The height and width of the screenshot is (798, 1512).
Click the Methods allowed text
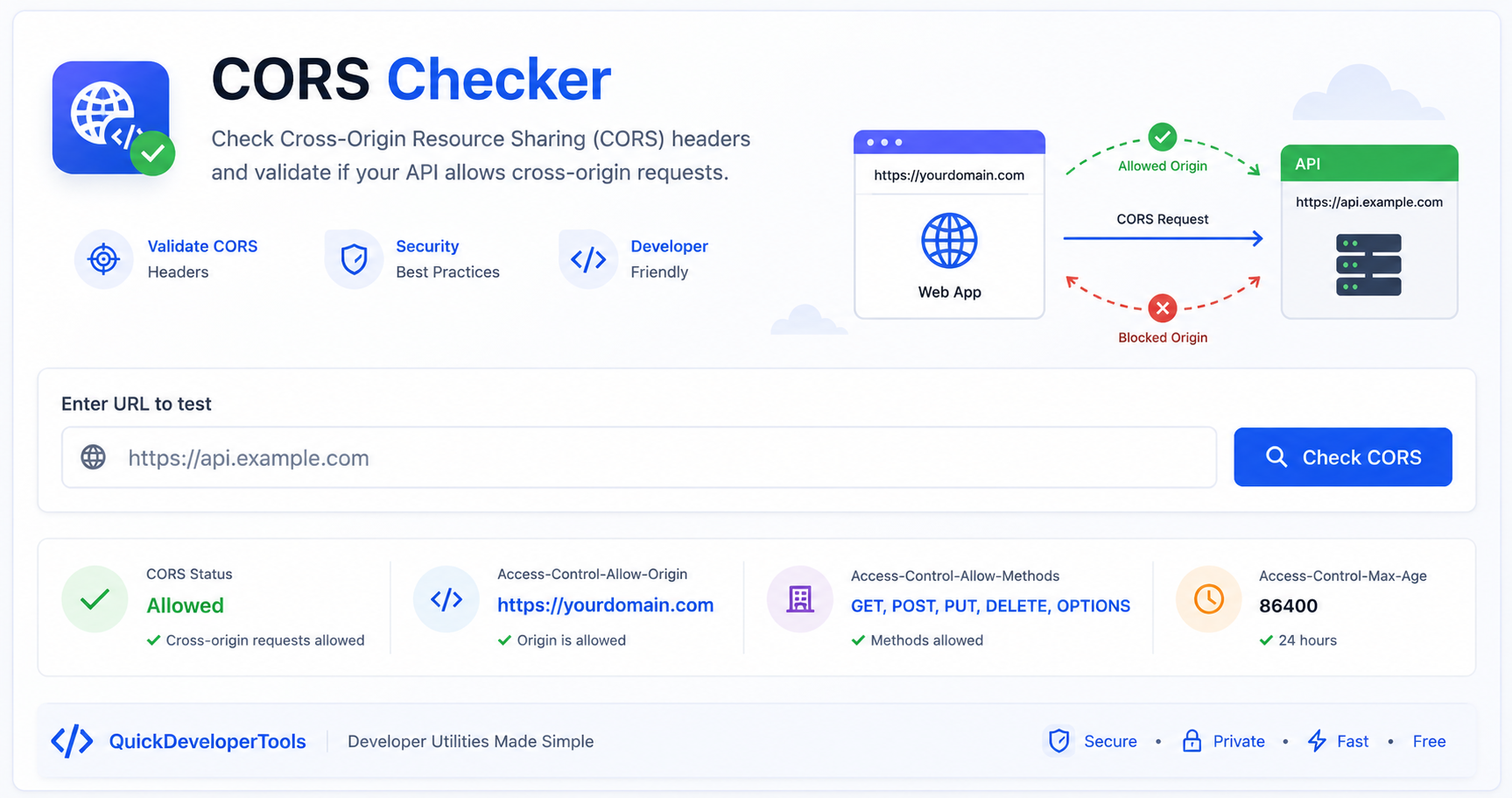tap(926, 640)
